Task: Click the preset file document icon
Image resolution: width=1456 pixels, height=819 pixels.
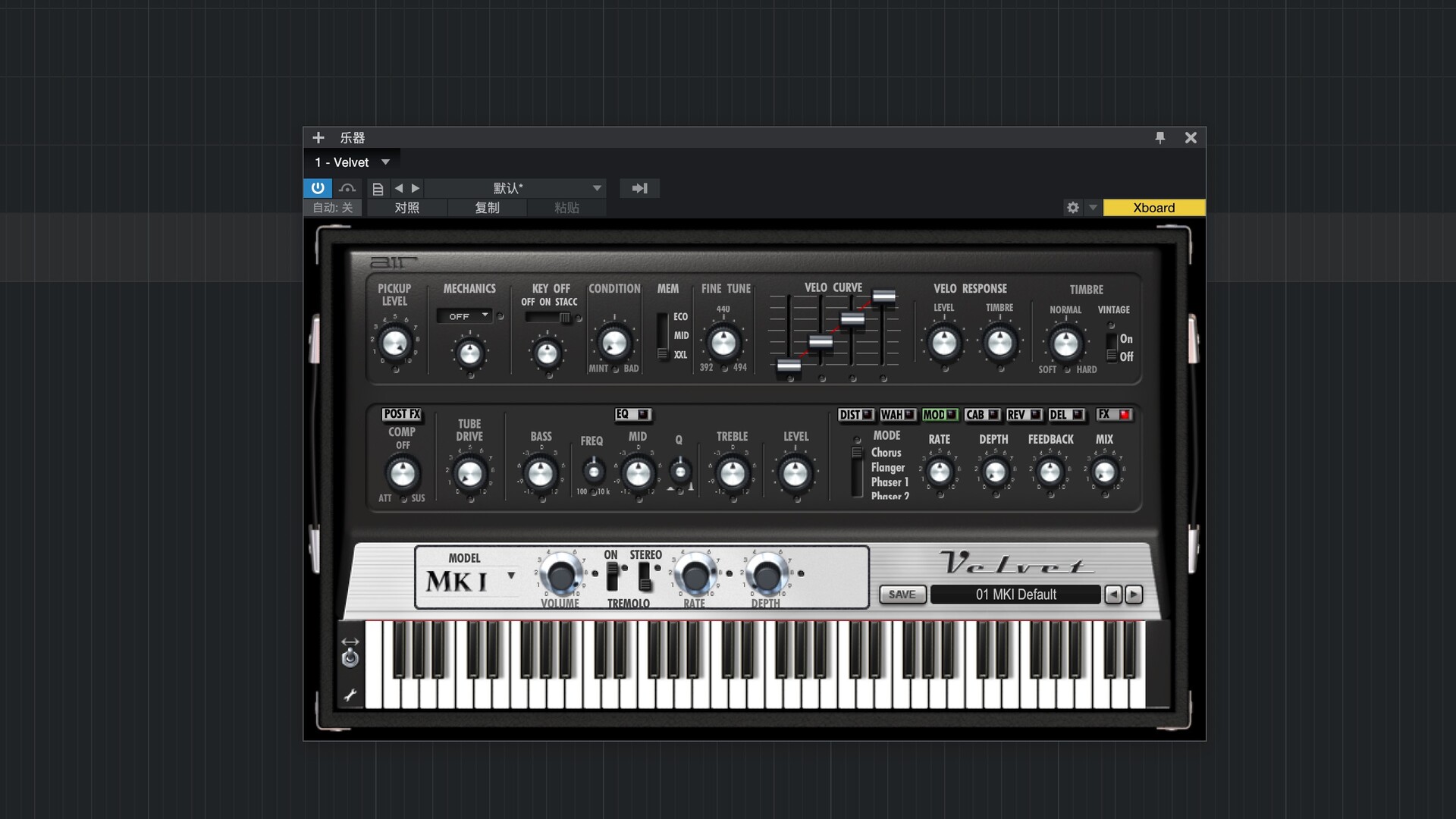Action: 378,189
